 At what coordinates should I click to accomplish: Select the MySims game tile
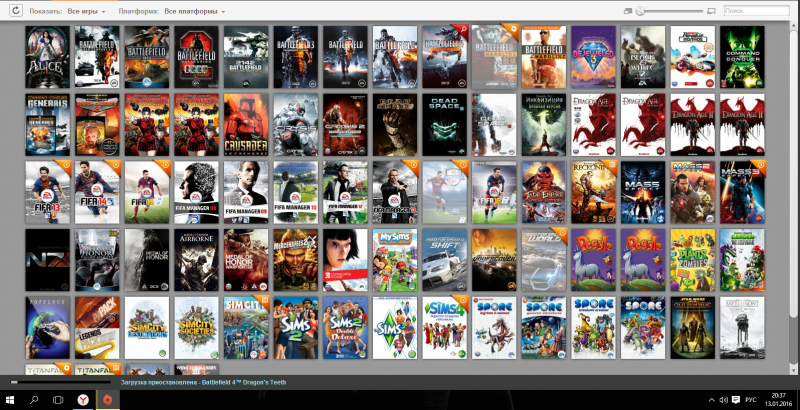pos(395,260)
